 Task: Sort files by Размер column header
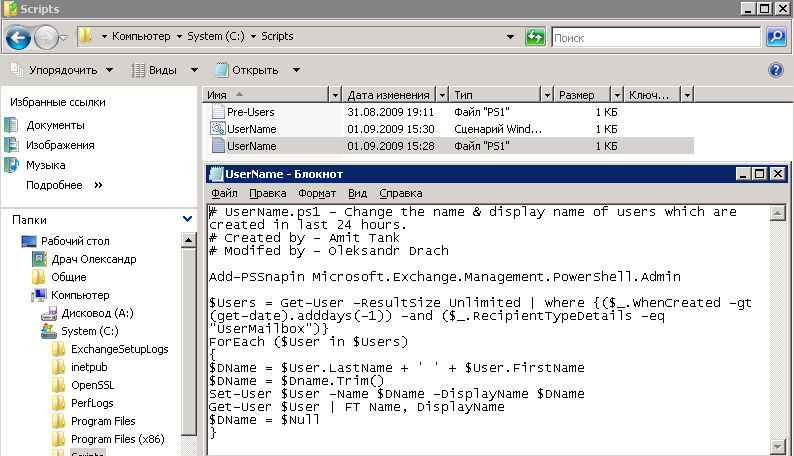click(582, 95)
